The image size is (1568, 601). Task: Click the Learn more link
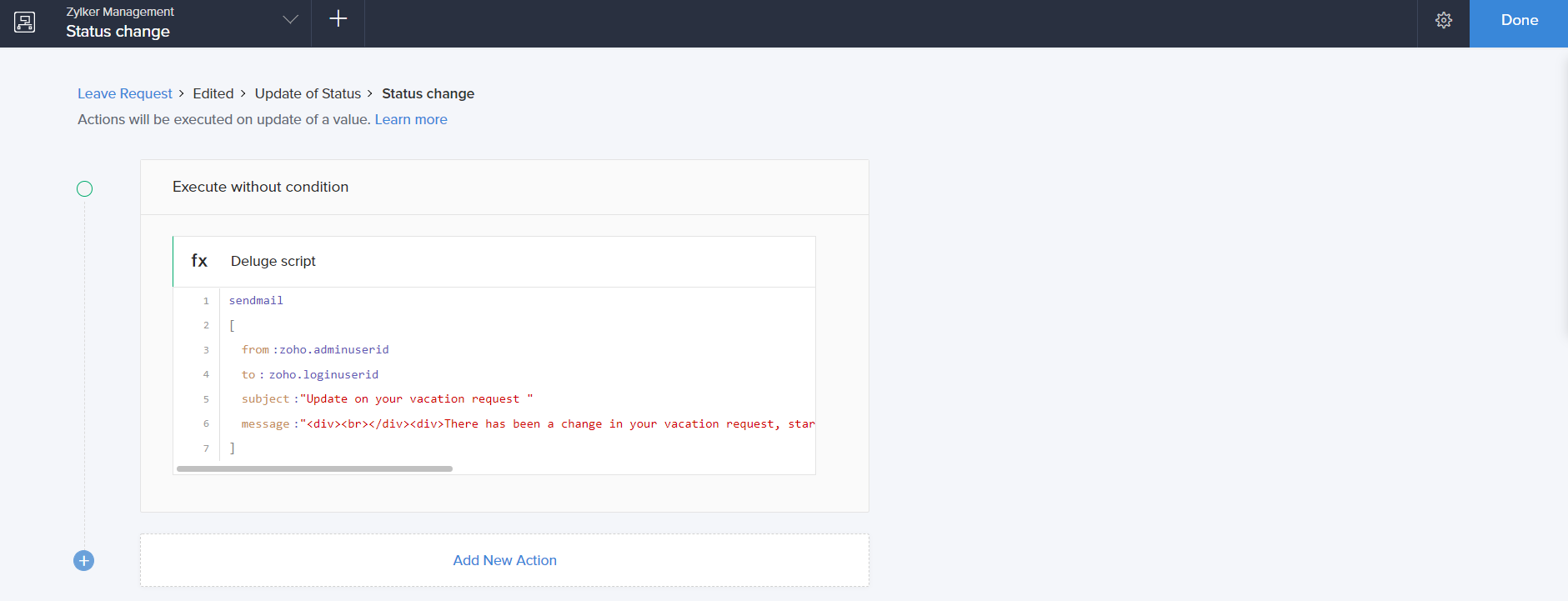411,120
